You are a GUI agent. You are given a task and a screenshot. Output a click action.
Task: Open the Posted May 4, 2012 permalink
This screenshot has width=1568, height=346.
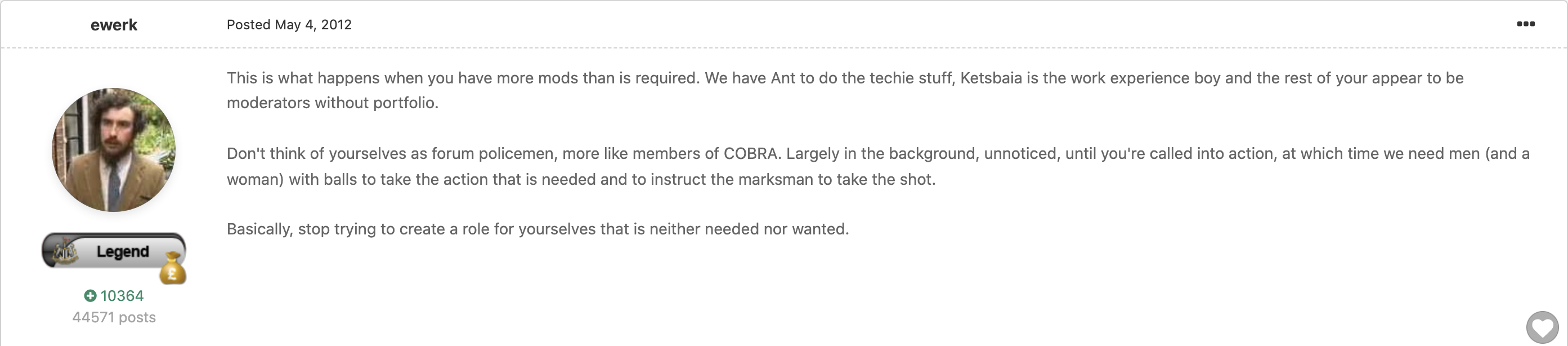click(289, 24)
